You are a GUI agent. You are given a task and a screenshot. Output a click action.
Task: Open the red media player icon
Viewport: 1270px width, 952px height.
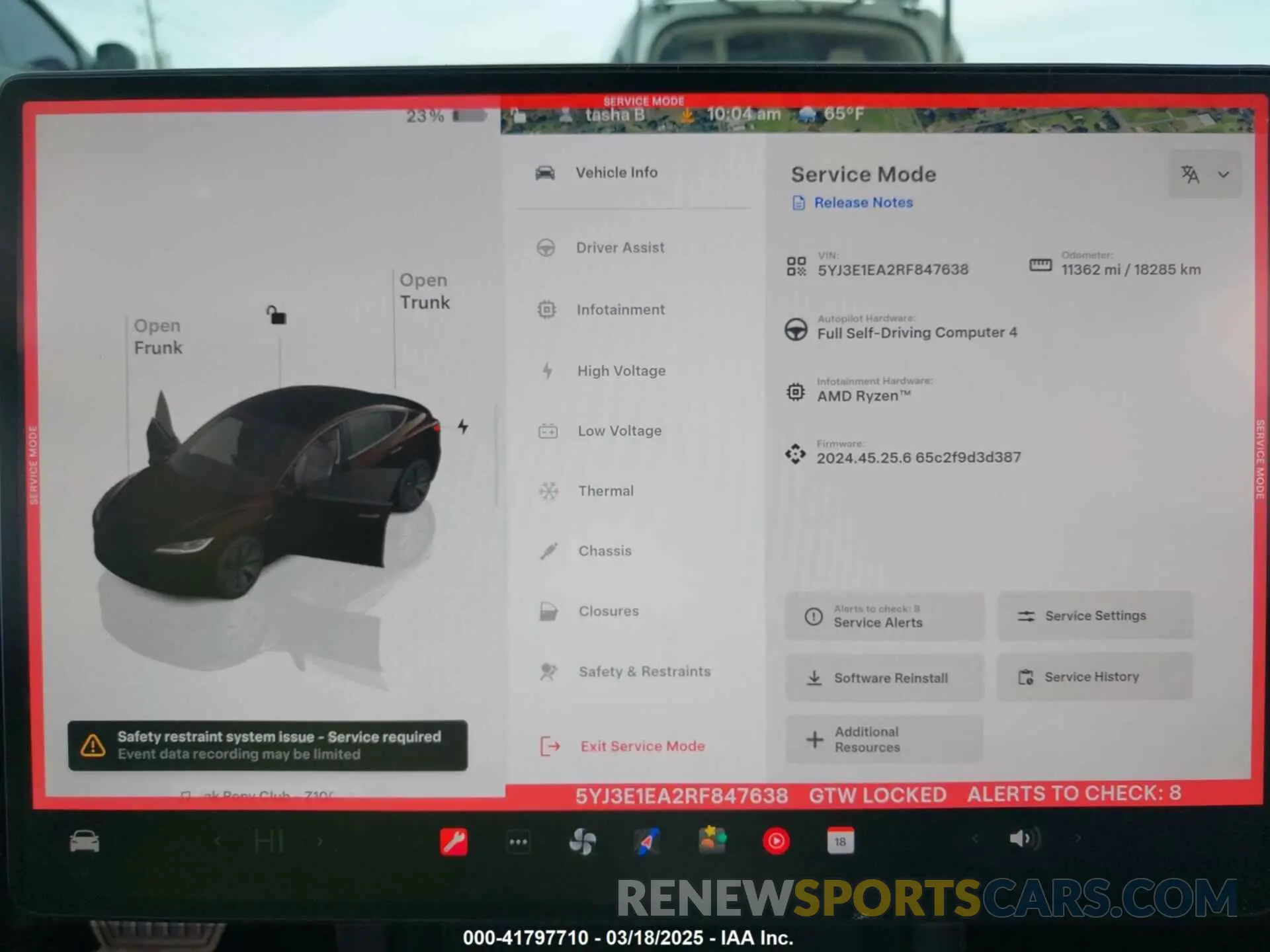coord(776,841)
